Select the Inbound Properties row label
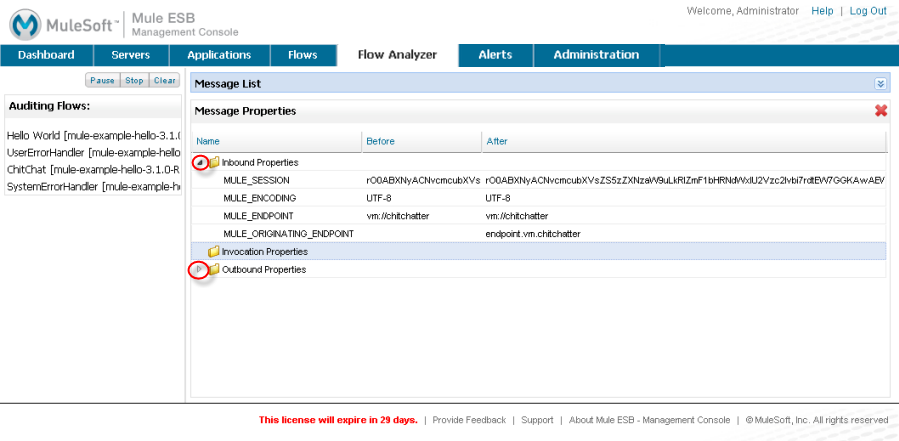Viewport: 899px width, 441px height. tap(260, 163)
